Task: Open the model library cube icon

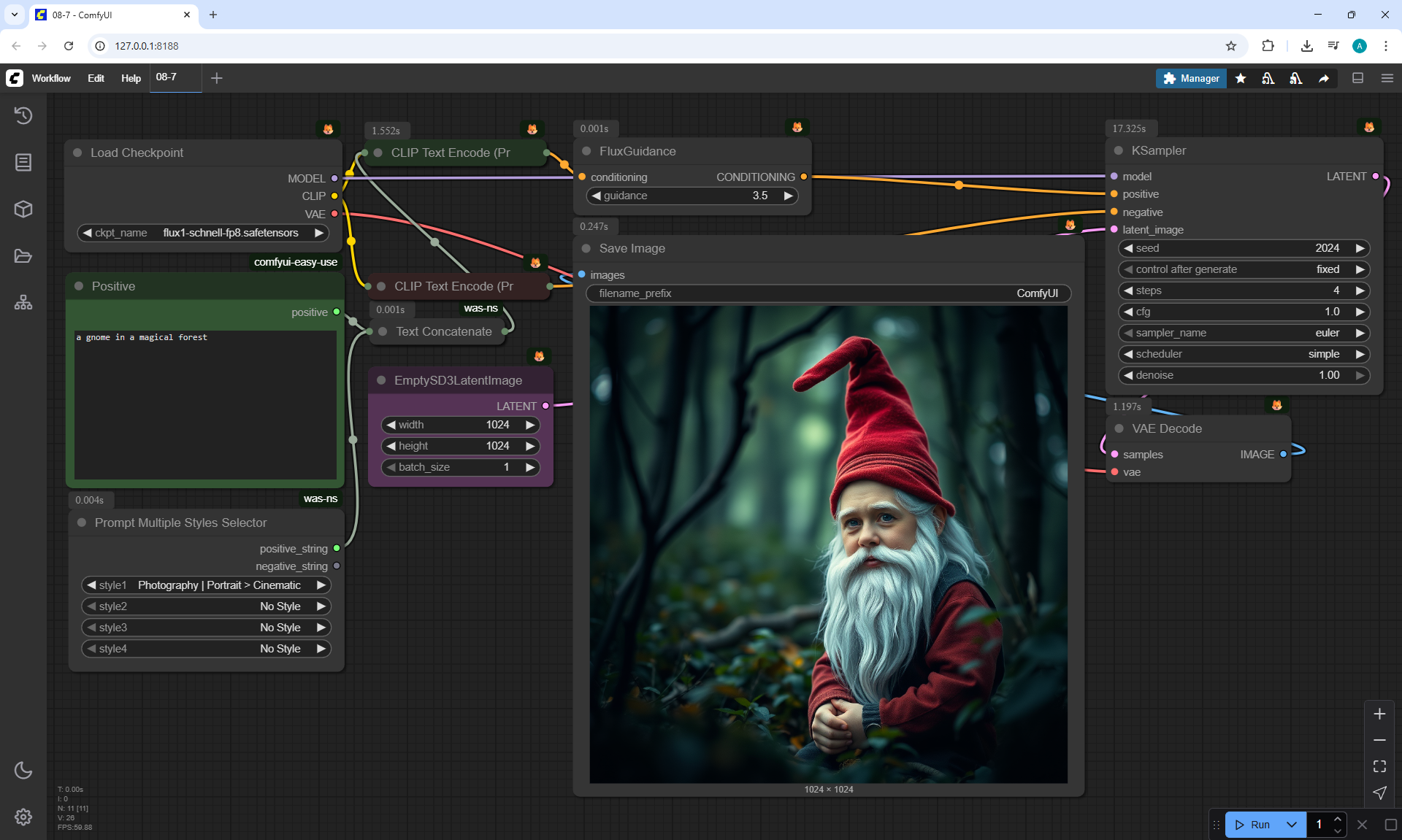Action: point(23,209)
